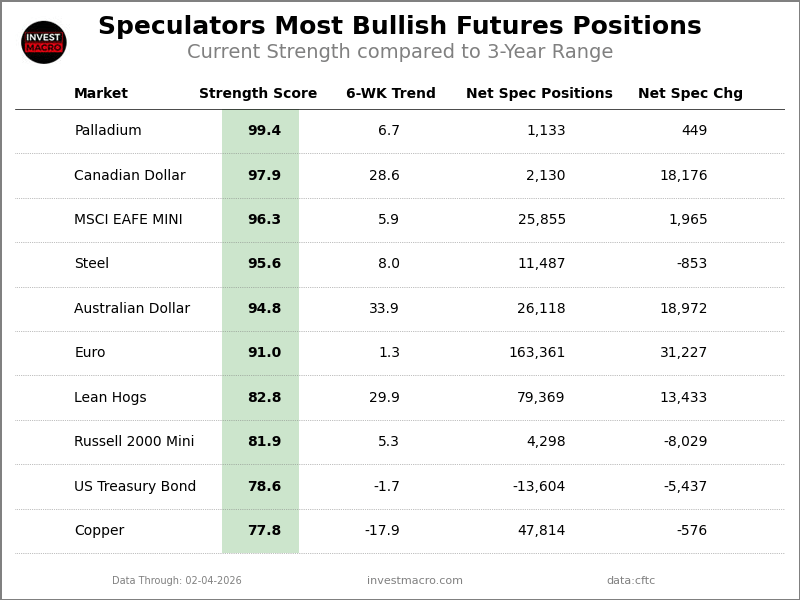The width and height of the screenshot is (800, 600).
Task: Click the Invest Macro logo icon
Action: point(44,42)
